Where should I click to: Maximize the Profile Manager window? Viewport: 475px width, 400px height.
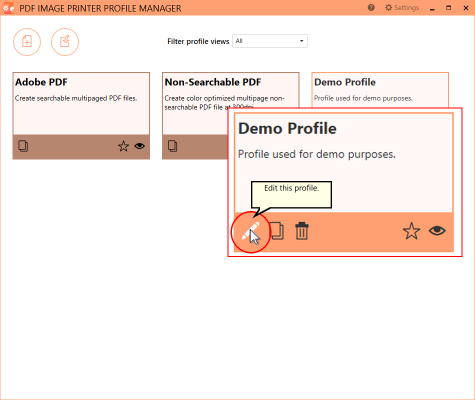(x=449, y=8)
